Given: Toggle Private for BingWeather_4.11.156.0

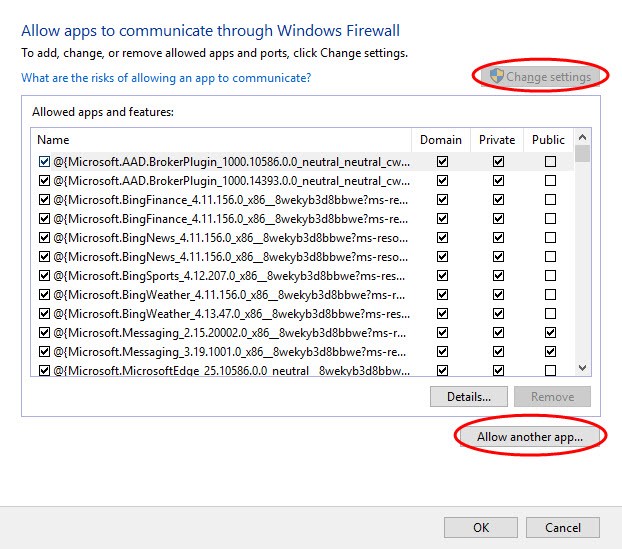Looking at the screenshot, I should 498,294.
